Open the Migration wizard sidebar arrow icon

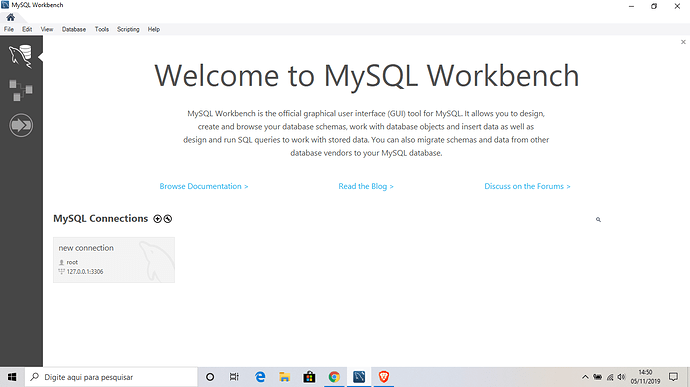click(x=21, y=125)
